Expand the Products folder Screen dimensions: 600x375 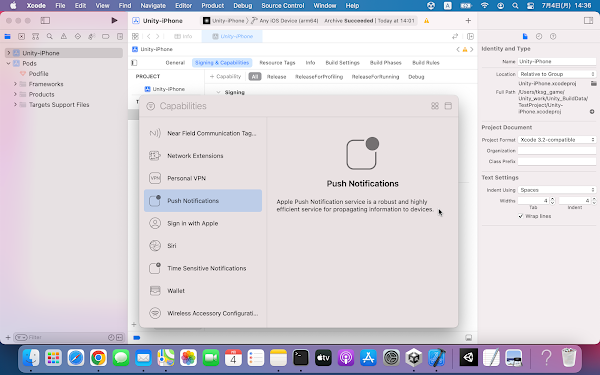point(15,94)
